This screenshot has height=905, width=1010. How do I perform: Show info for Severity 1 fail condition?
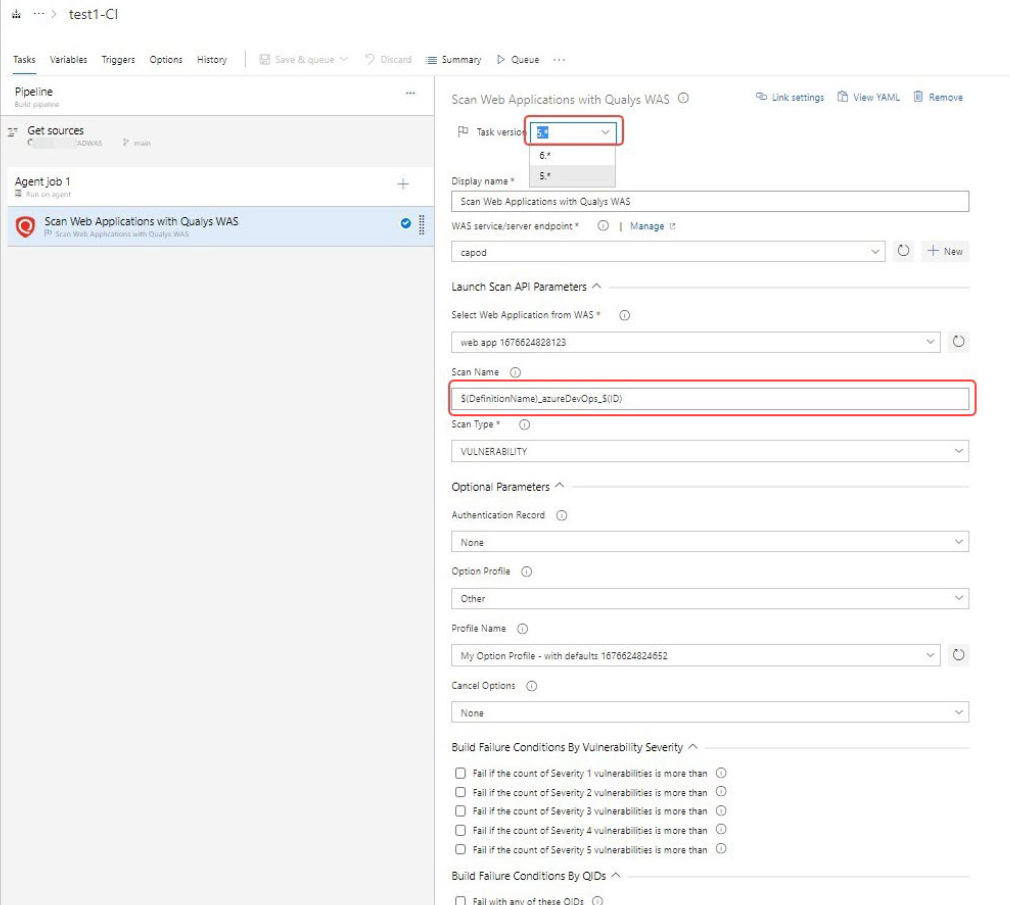coord(721,773)
